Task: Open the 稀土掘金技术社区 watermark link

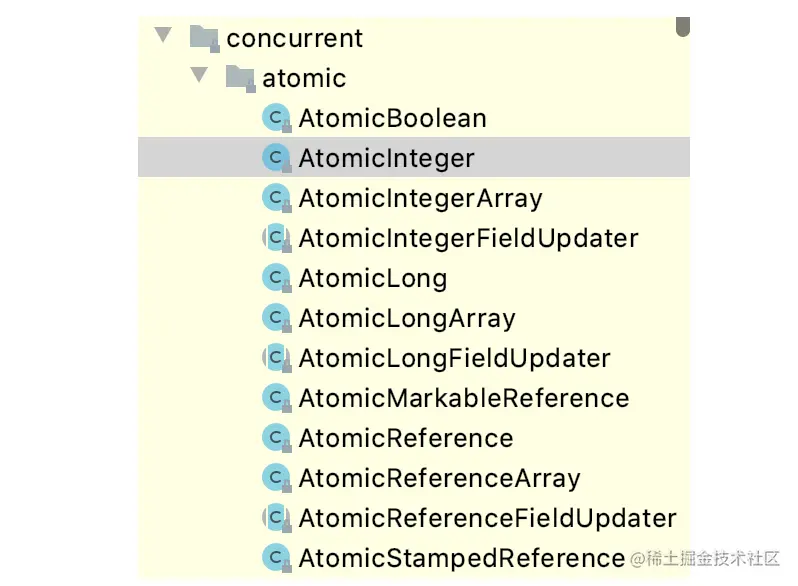Action: click(704, 559)
